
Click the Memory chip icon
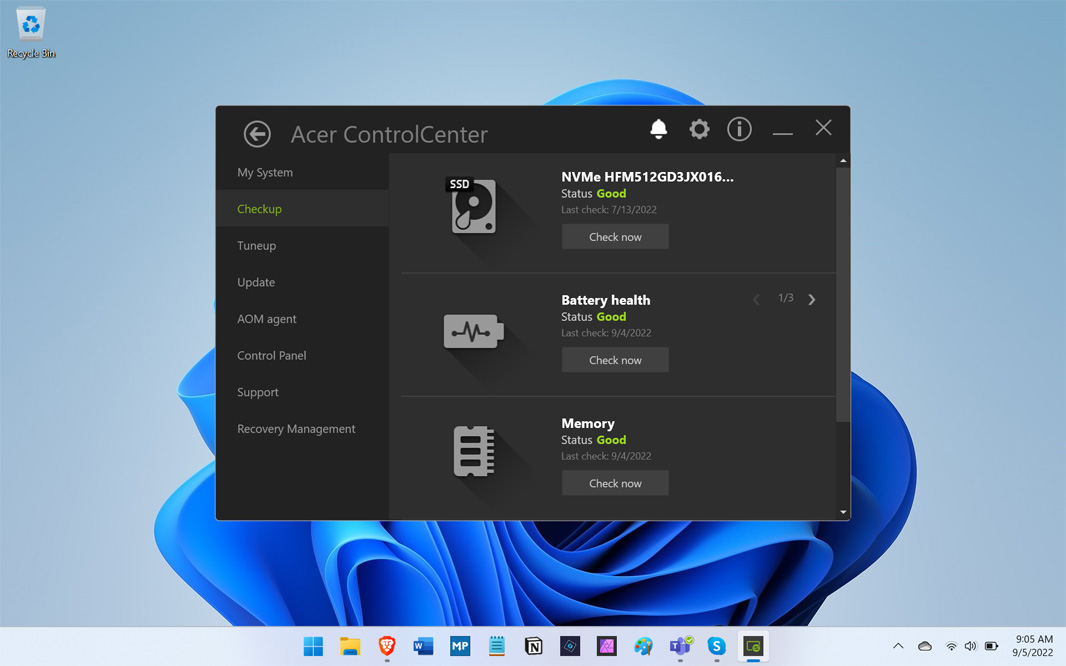(473, 451)
